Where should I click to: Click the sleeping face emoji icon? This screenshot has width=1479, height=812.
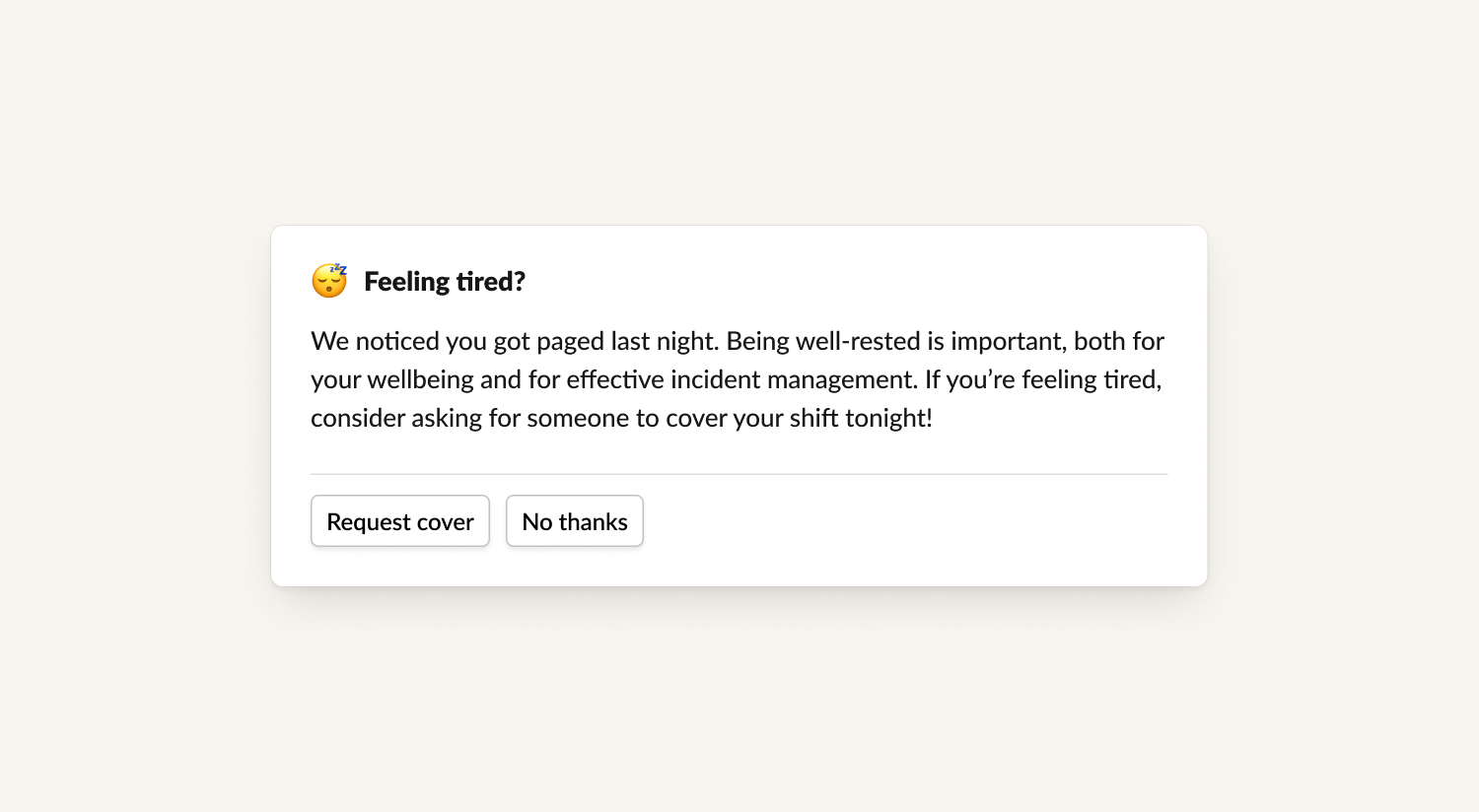tap(329, 281)
